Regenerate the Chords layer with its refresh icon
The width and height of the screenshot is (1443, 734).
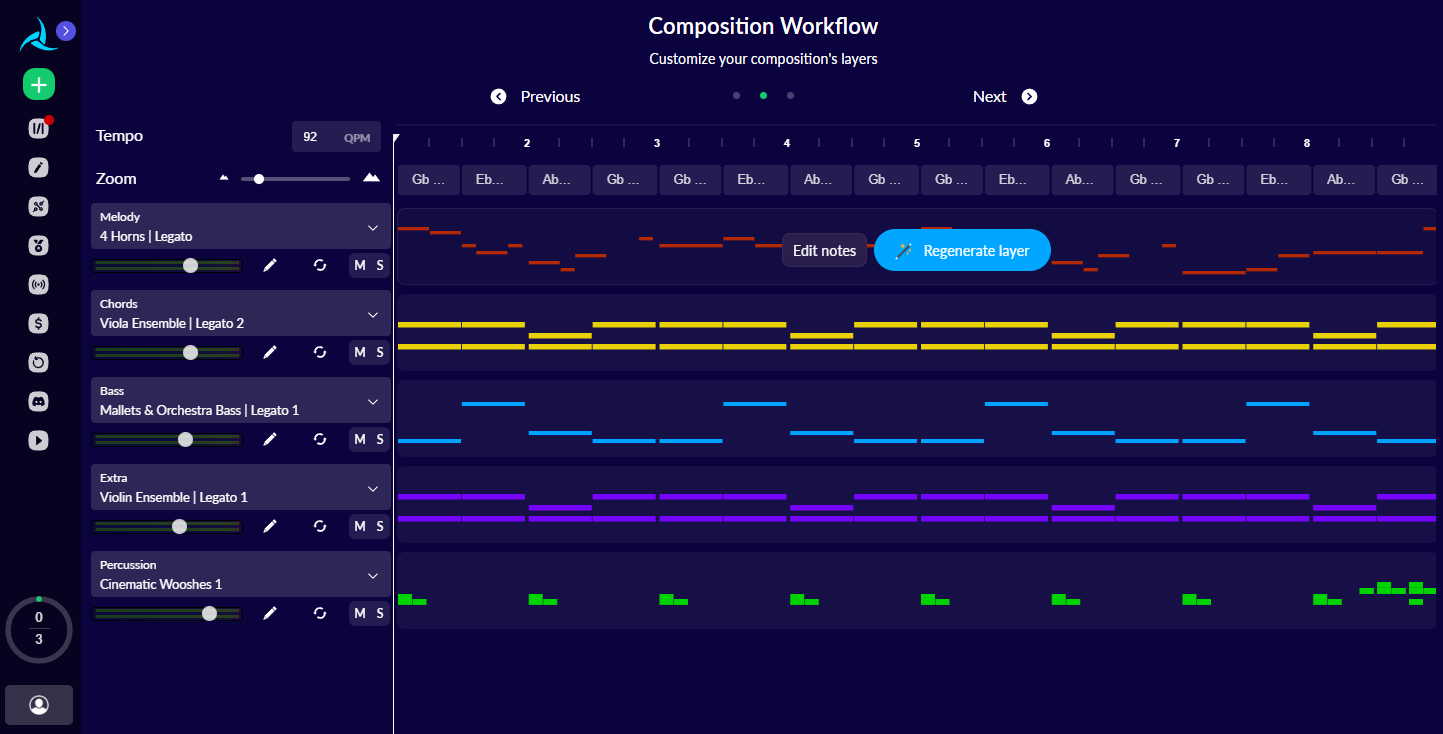click(319, 352)
